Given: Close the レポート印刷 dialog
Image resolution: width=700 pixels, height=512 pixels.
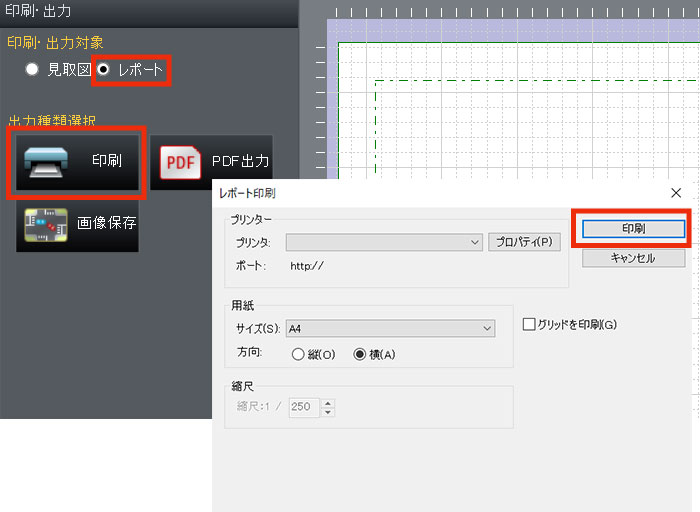Looking at the screenshot, I should pyautogui.click(x=676, y=193).
